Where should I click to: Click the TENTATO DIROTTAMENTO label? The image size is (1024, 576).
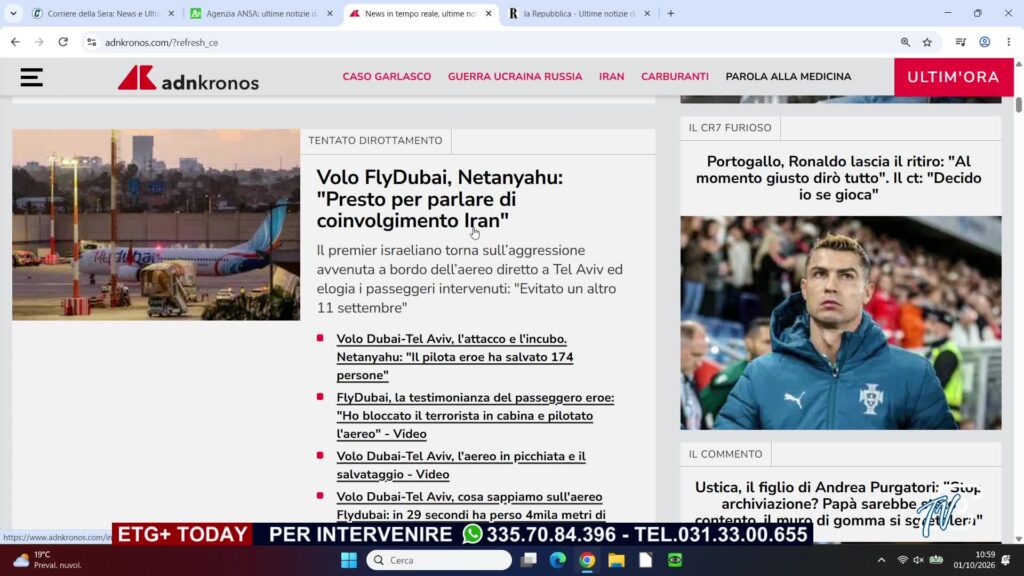tap(375, 140)
